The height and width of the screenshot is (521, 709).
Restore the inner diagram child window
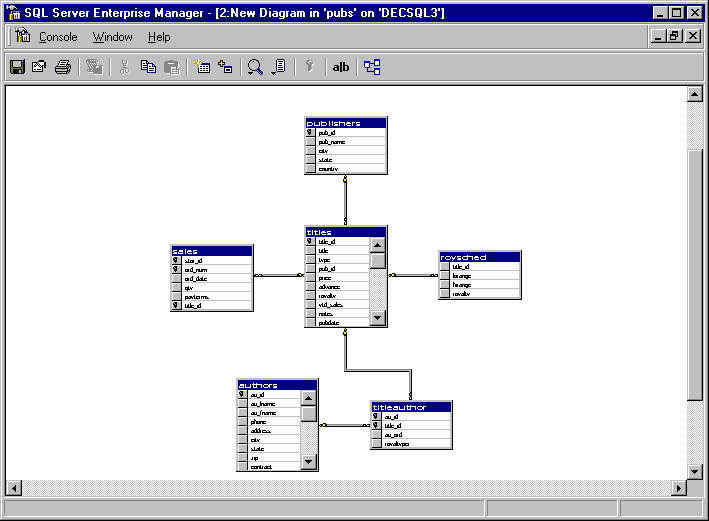pyautogui.click(x=674, y=36)
